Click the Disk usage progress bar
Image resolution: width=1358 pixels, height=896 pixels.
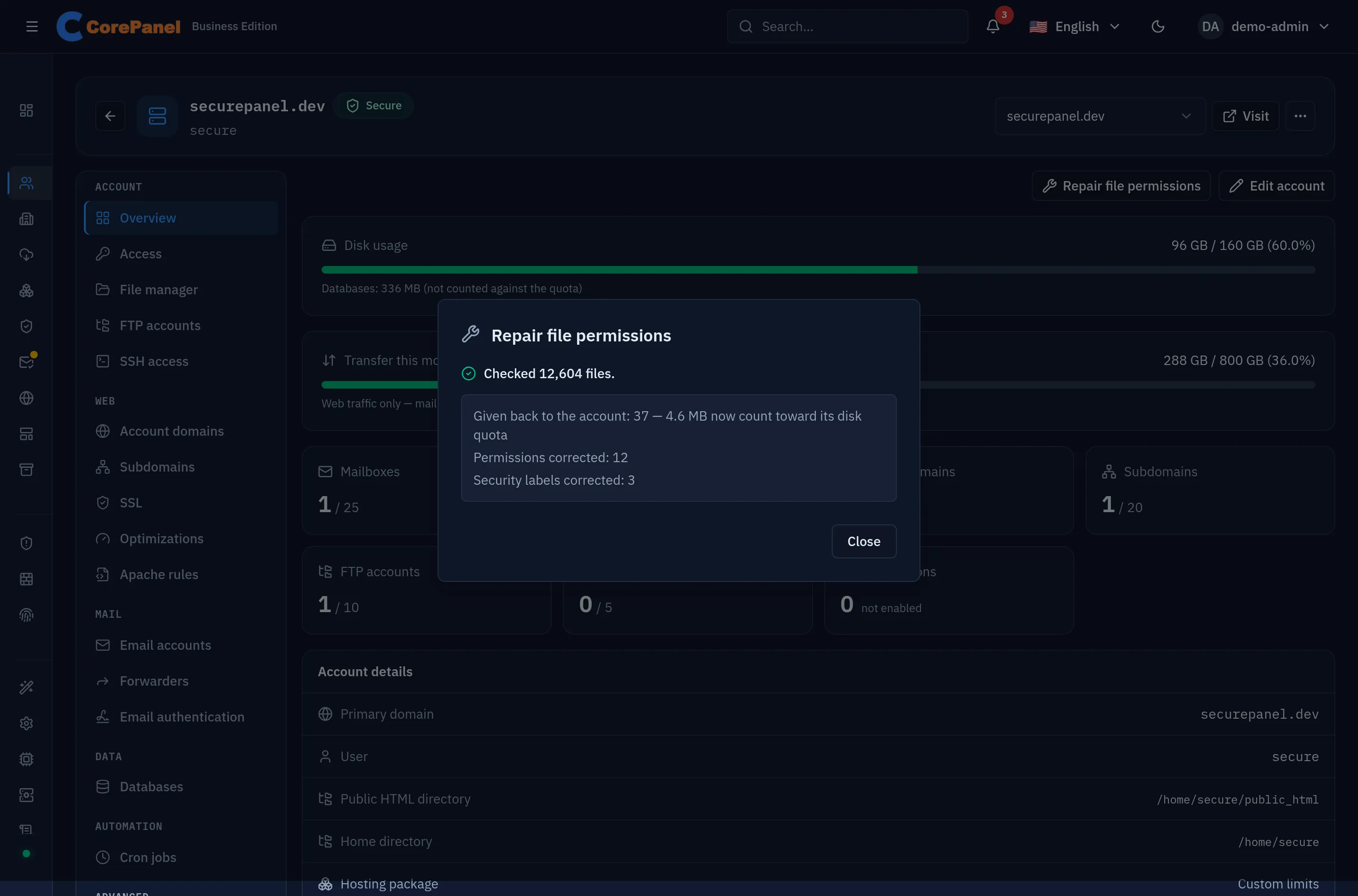tap(818, 270)
